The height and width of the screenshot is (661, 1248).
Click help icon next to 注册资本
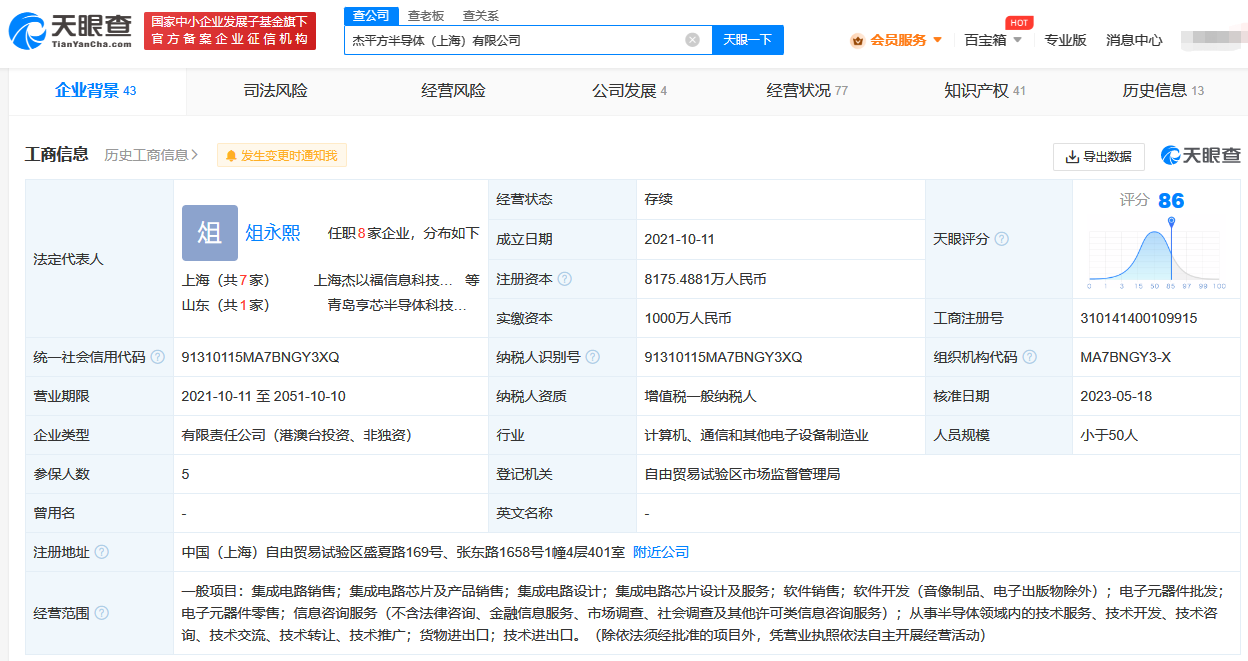[x=564, y=279]
